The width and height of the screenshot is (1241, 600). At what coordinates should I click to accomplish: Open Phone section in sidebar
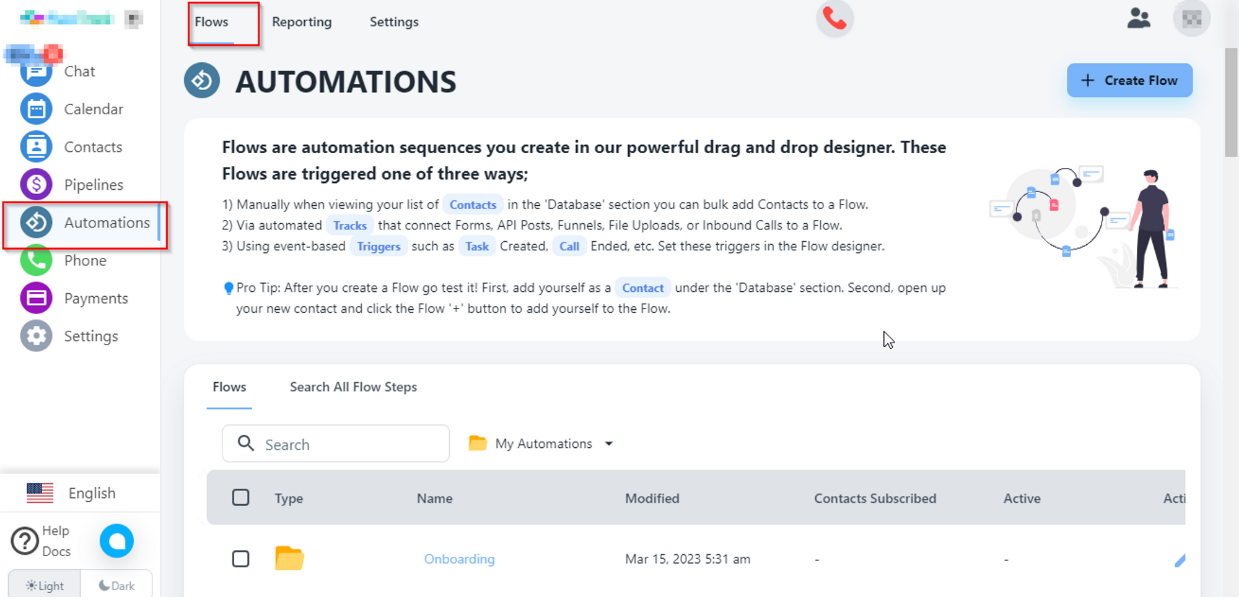[x=37, y=261]
